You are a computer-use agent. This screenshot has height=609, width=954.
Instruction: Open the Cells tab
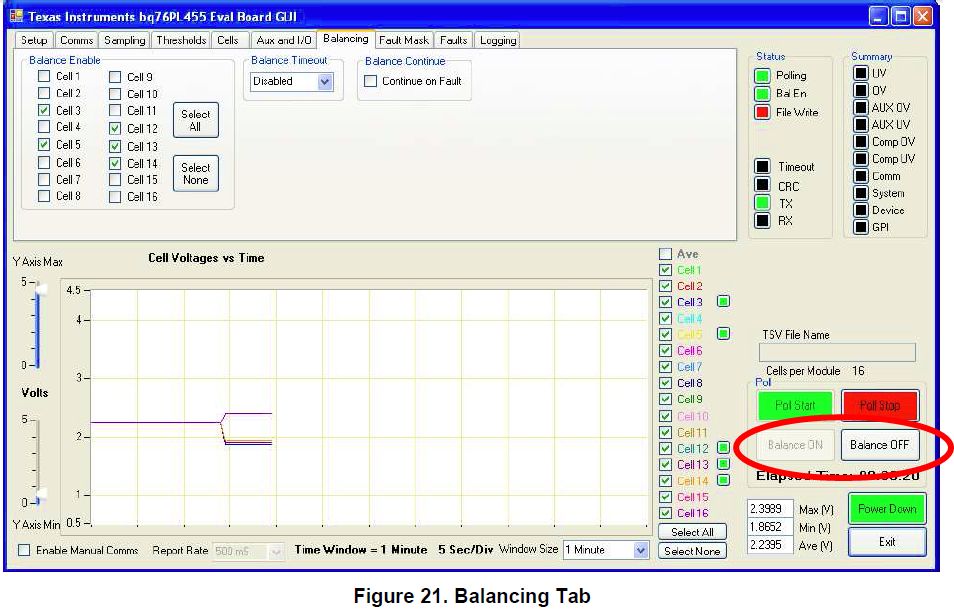pyautogui.click(x=228, y=40)
